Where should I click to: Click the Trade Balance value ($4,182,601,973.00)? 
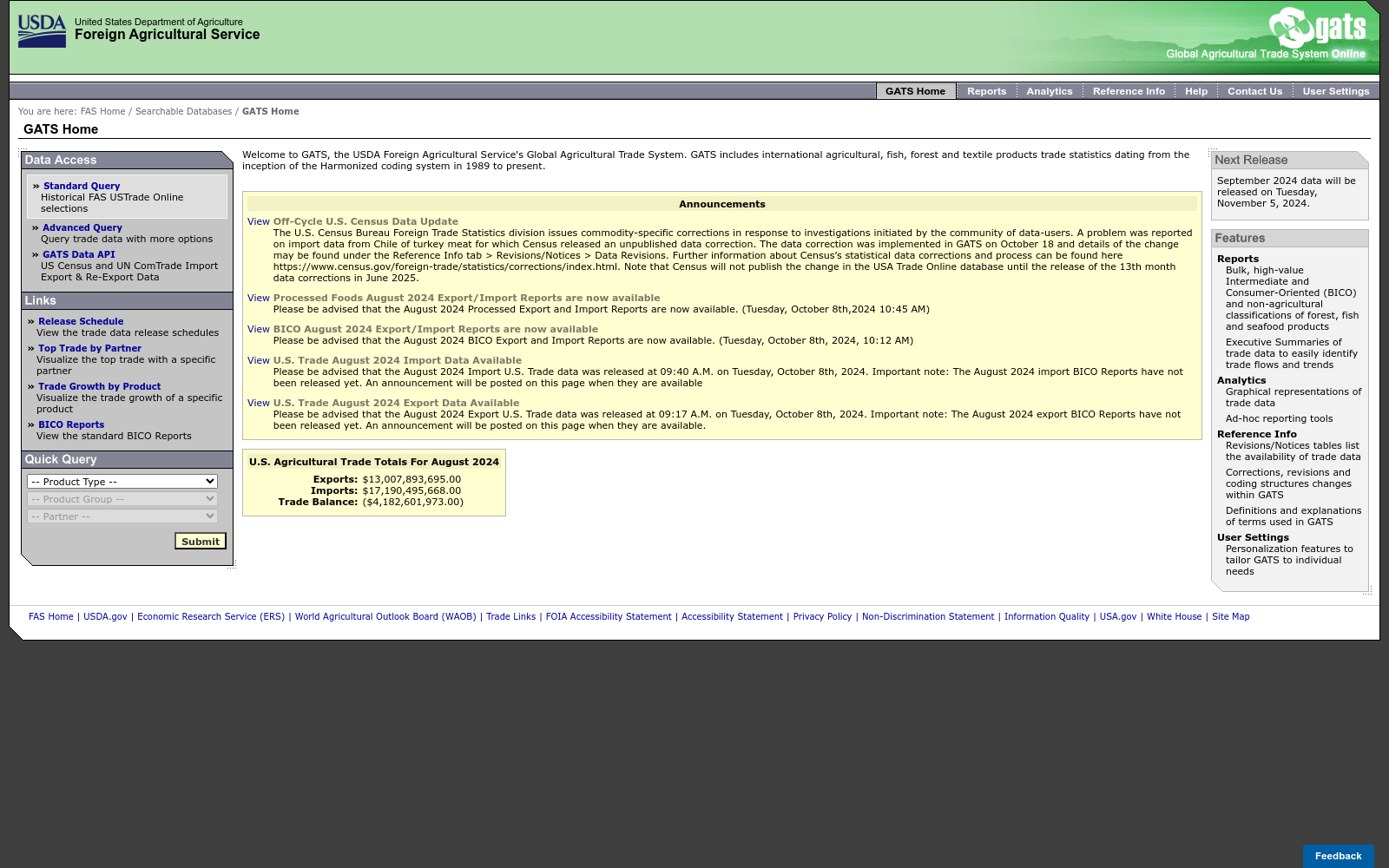click(x=412, y=503)
